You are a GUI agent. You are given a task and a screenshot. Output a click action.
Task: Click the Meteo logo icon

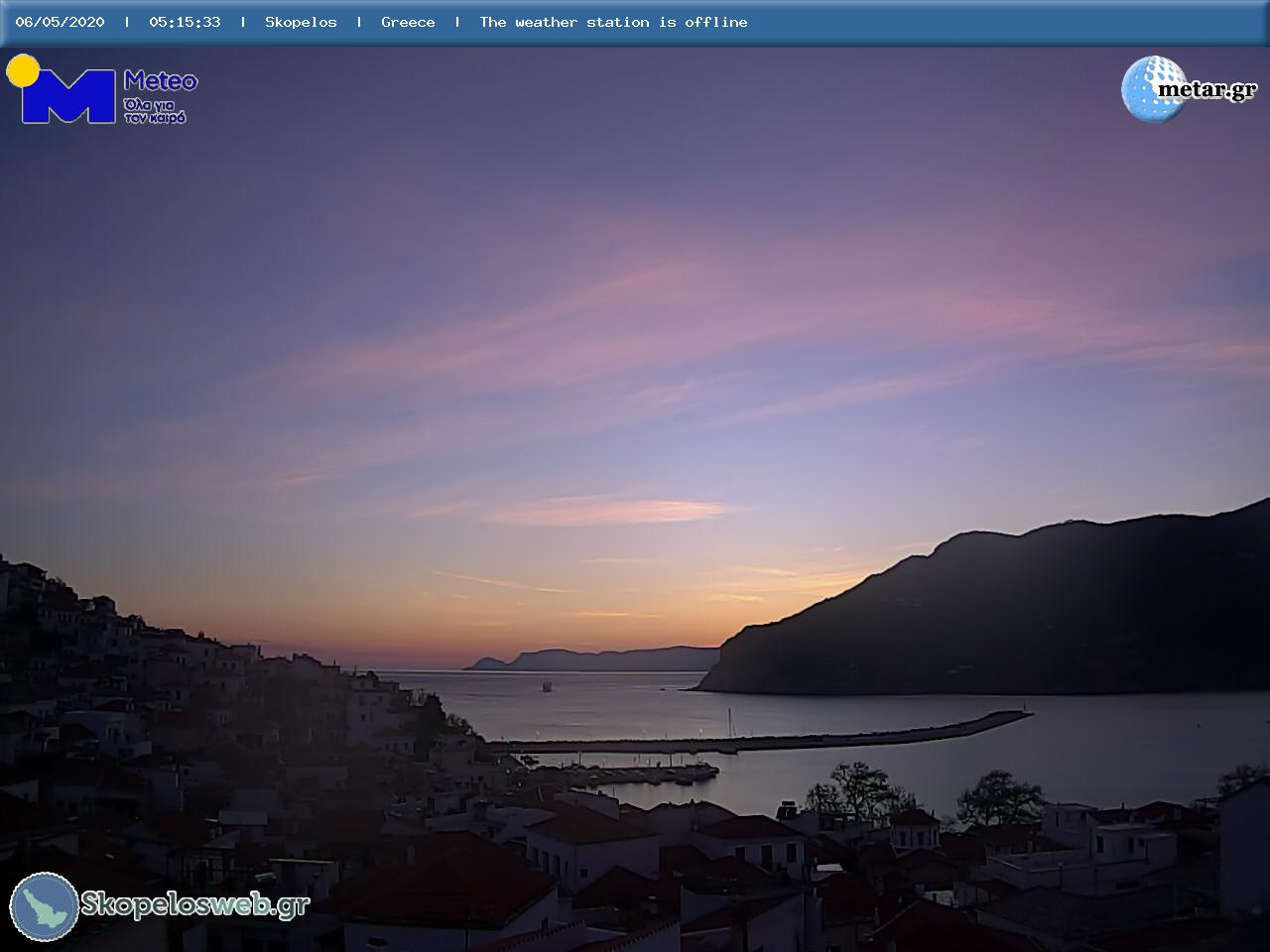[x=62, y=89]
